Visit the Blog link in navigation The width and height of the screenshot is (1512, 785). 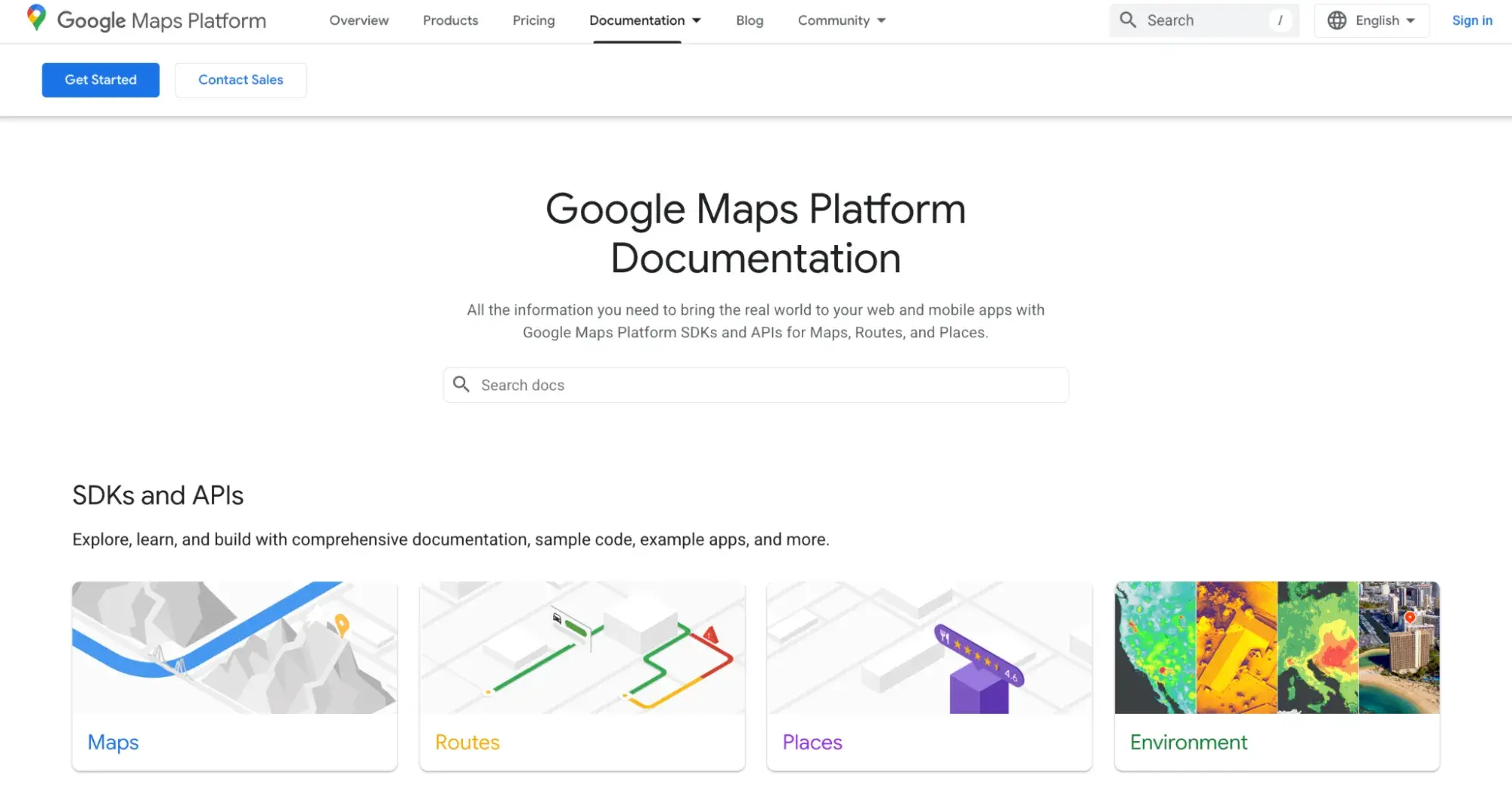[x=749, y=20]
